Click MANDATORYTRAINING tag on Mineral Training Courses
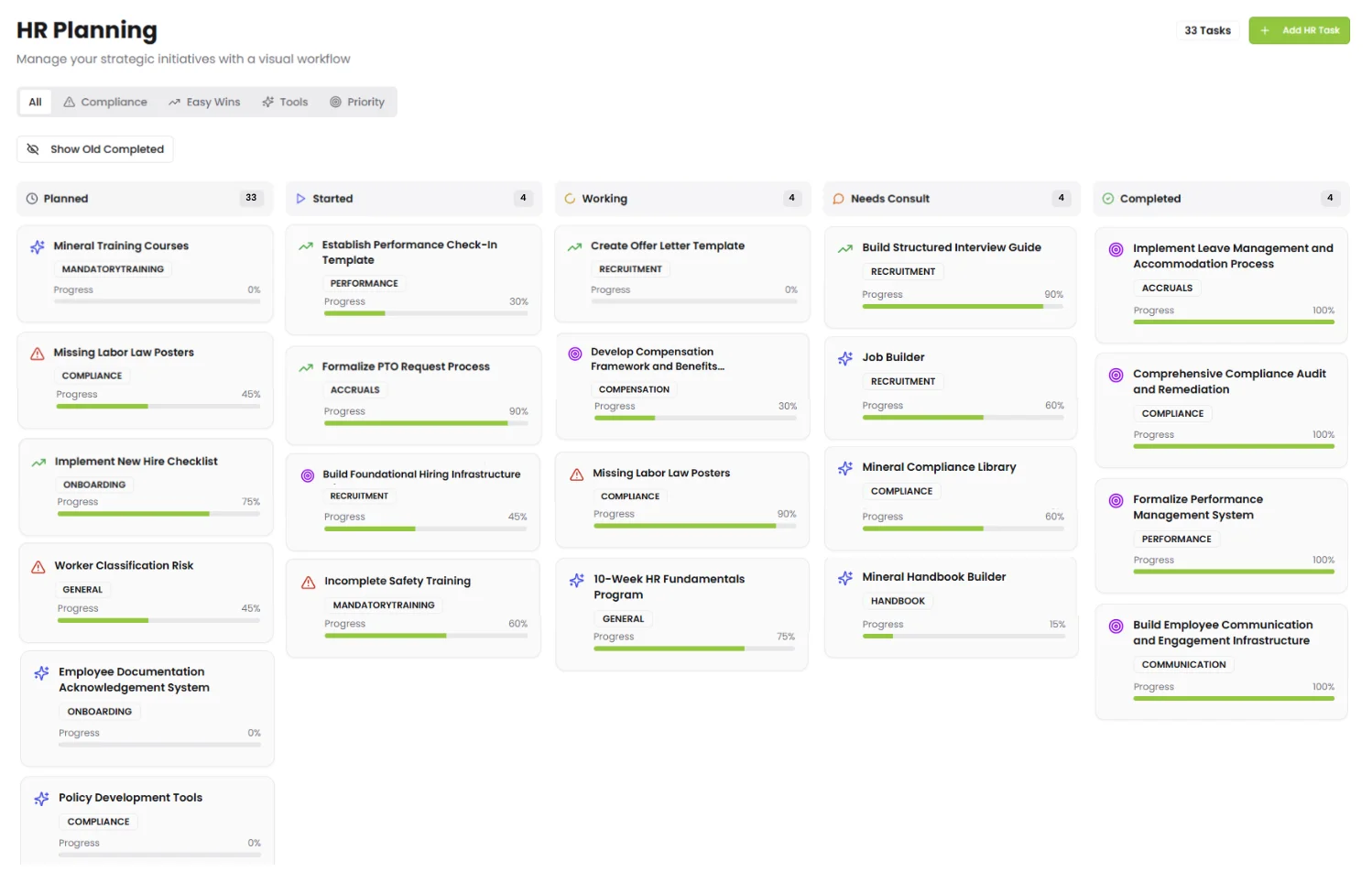 (113, 269)
